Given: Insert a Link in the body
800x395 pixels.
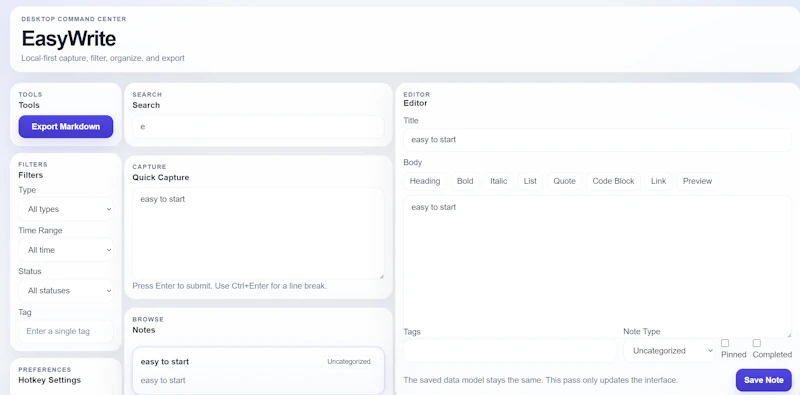Looking at the screenshot, I should click(x=659, y=181).
